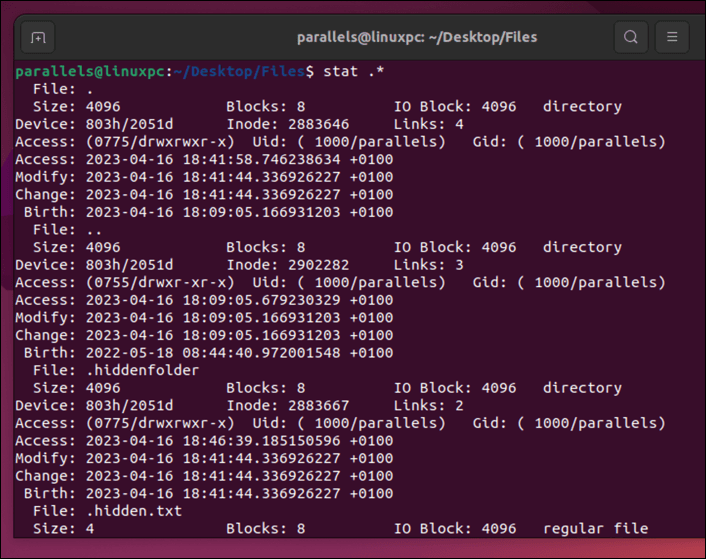The height and width of the screenshot is (559, 706).
Task: Click the 'Links: 2' value
Action: click(429, 406)
